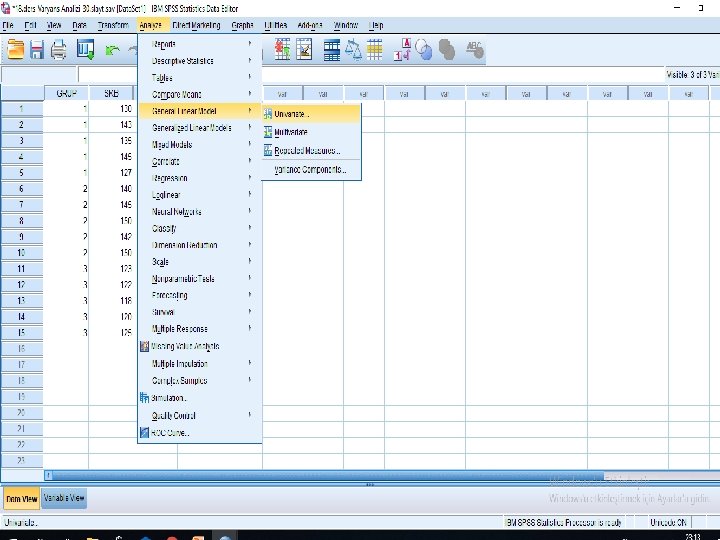720x540 pixels.
Task: Switch to the Data View tab
Action: pyautogui.click(x=22, y=498)
